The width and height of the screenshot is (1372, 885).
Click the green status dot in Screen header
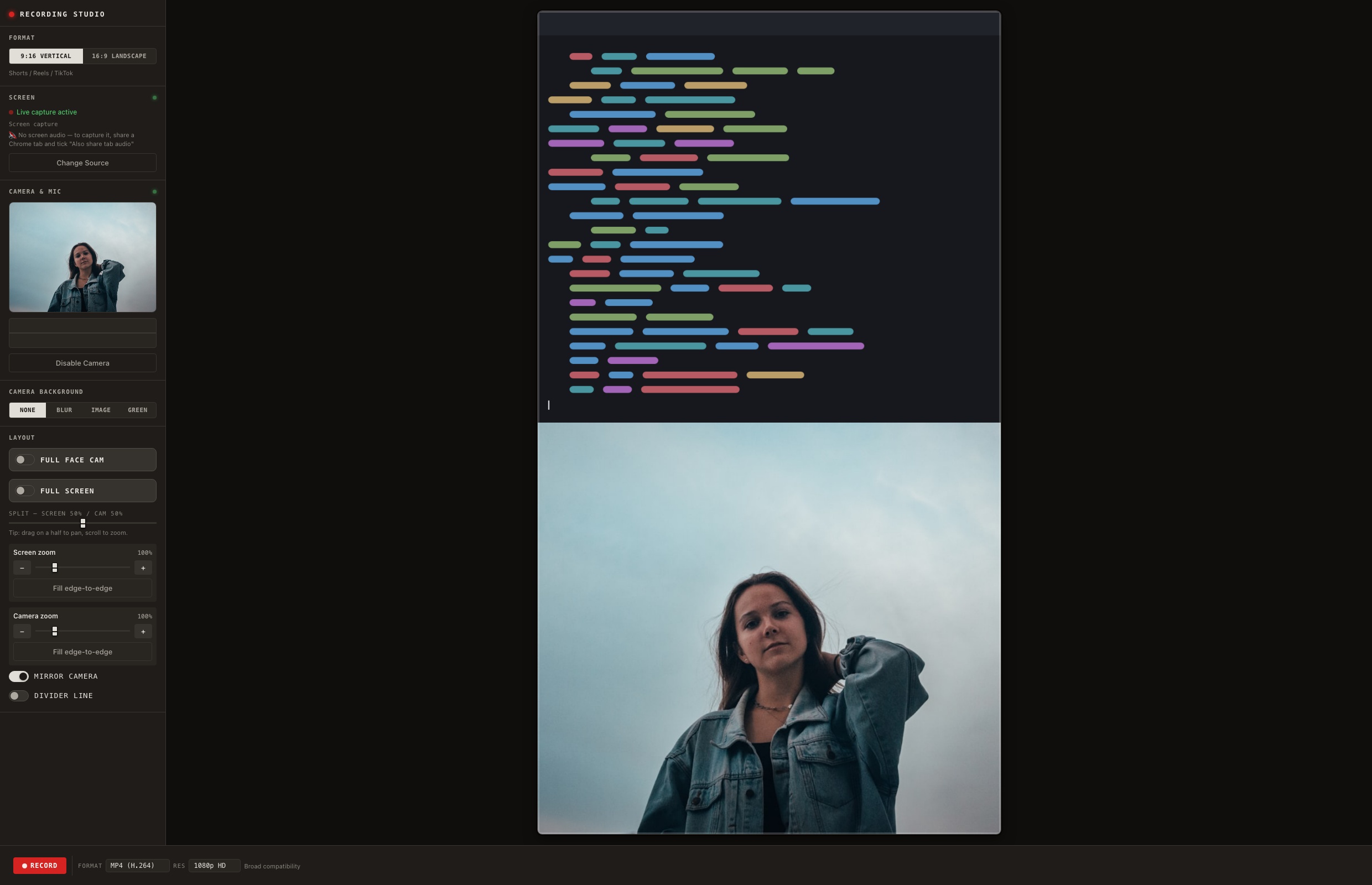tap(154, 98)
